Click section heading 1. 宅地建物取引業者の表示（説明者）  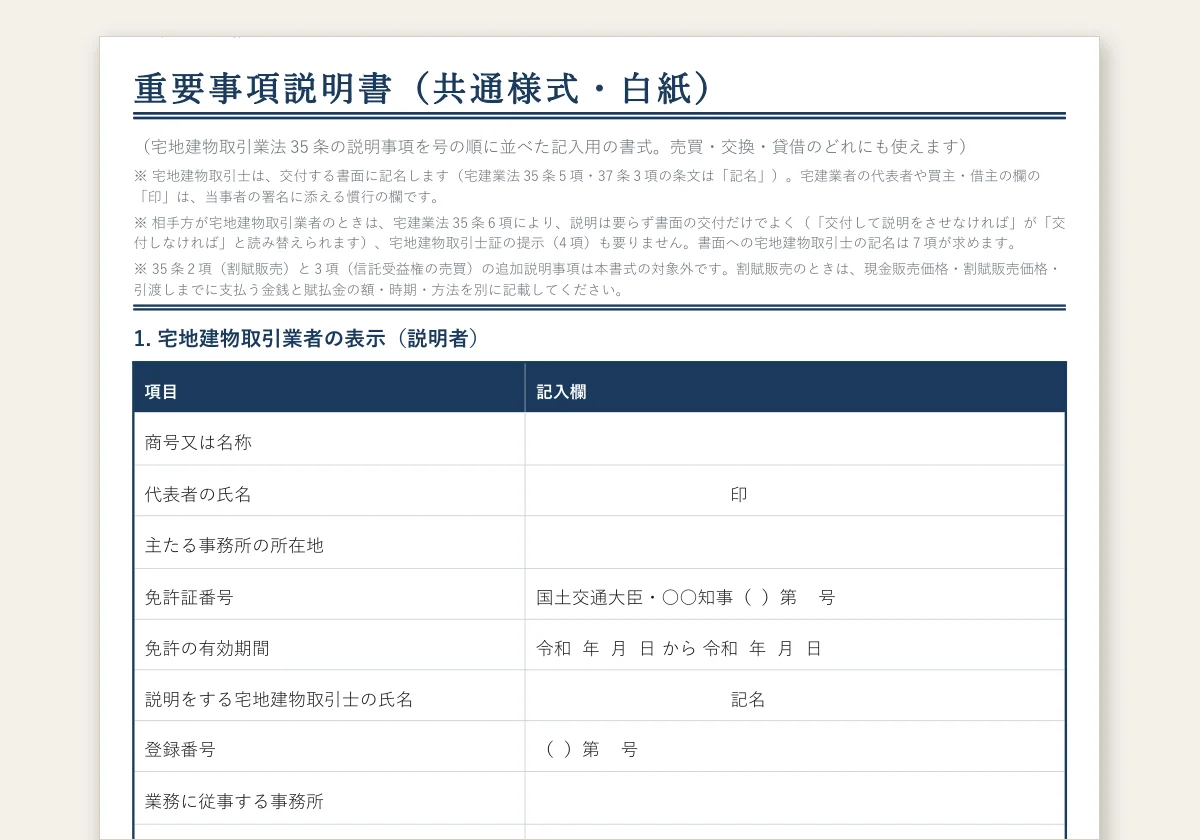tap(308, 339)
